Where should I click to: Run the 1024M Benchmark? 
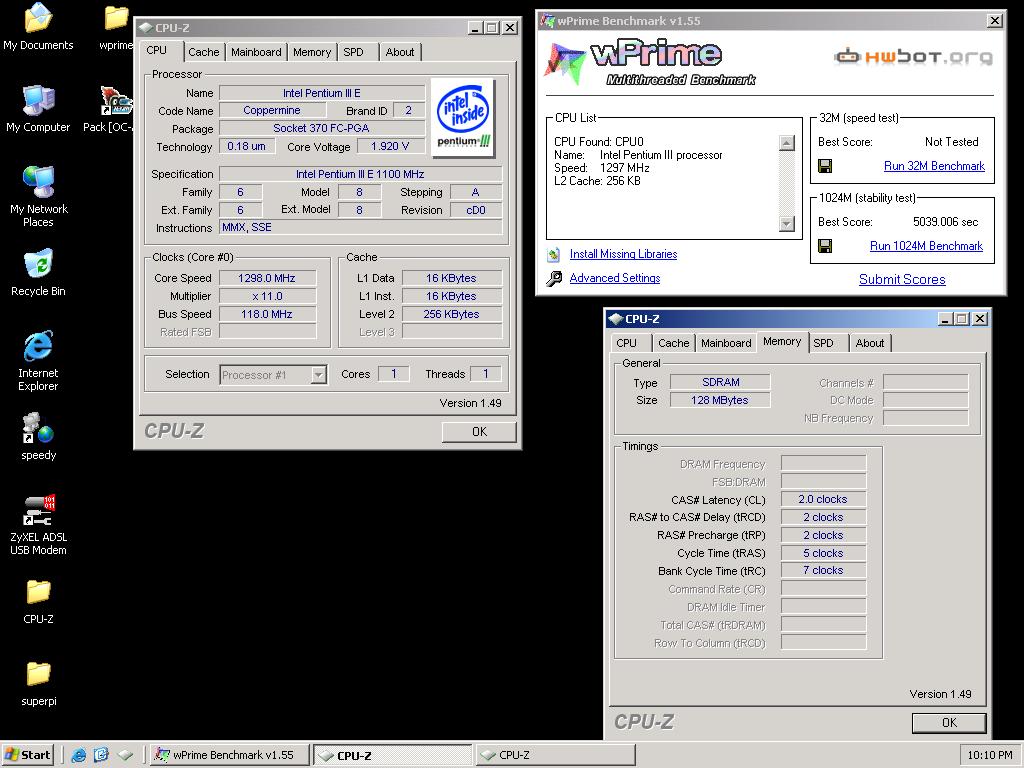(926, 246)
